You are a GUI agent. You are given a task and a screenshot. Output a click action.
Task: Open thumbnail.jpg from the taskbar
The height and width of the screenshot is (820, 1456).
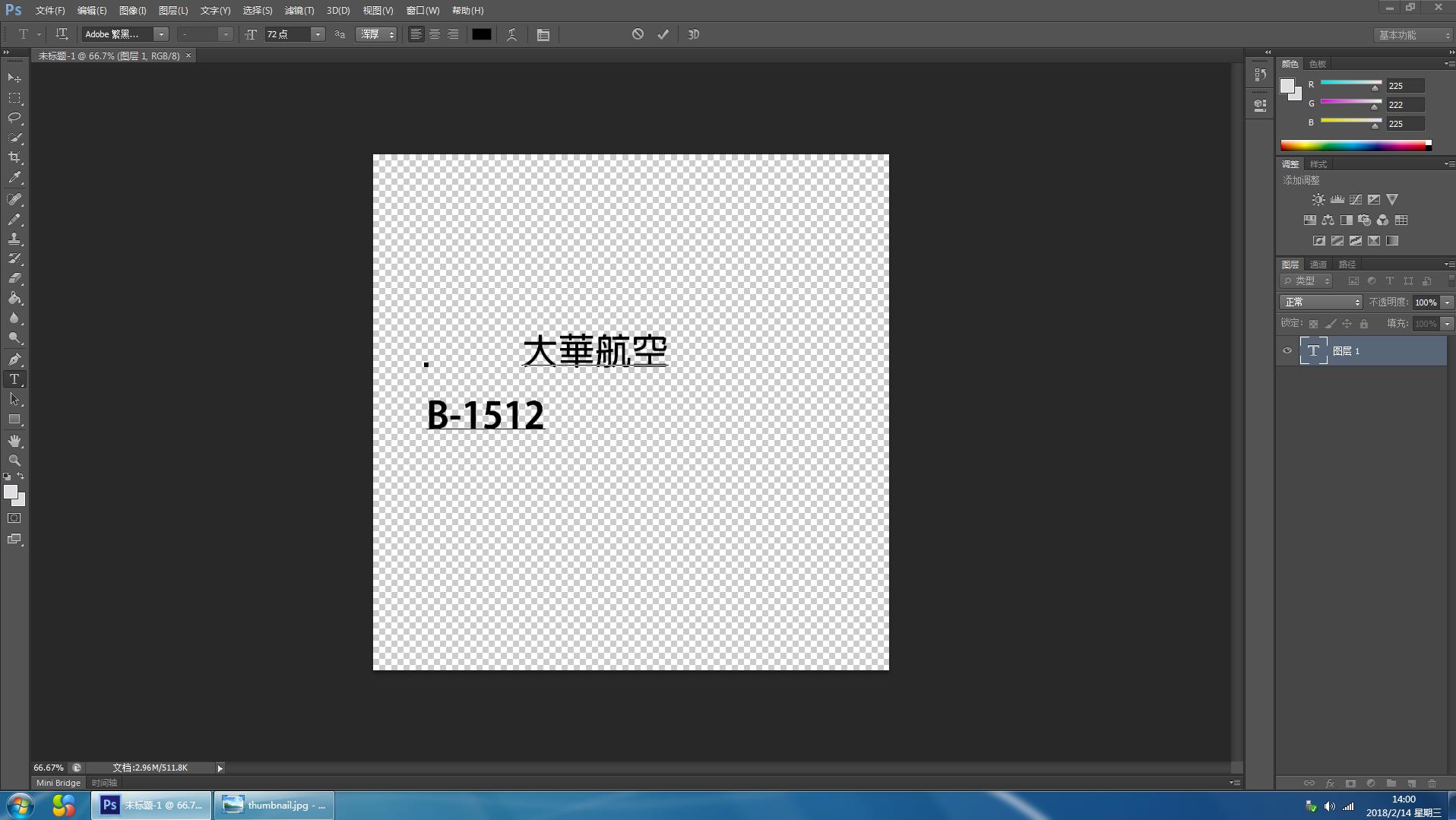tap(274, 805)
